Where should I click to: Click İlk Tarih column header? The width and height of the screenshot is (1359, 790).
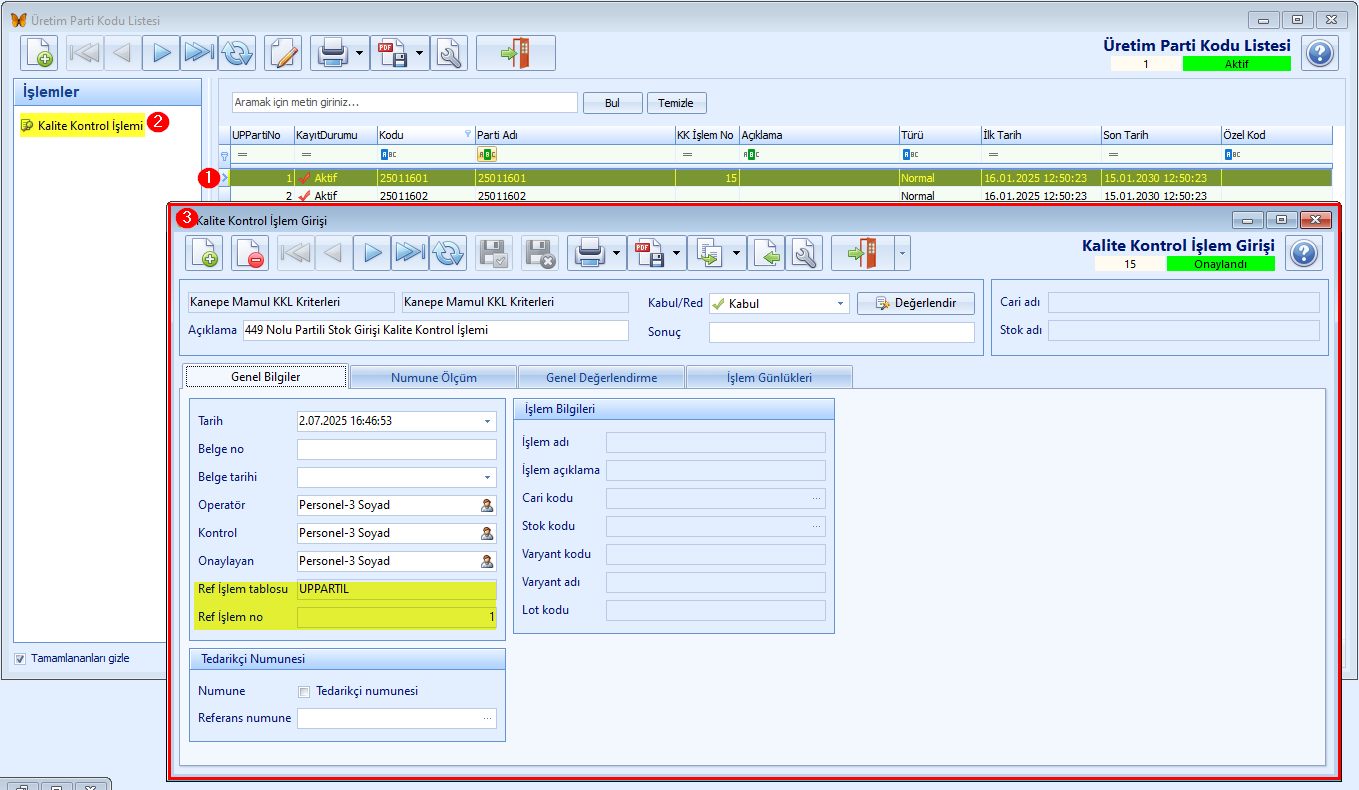coord(1040,135)
